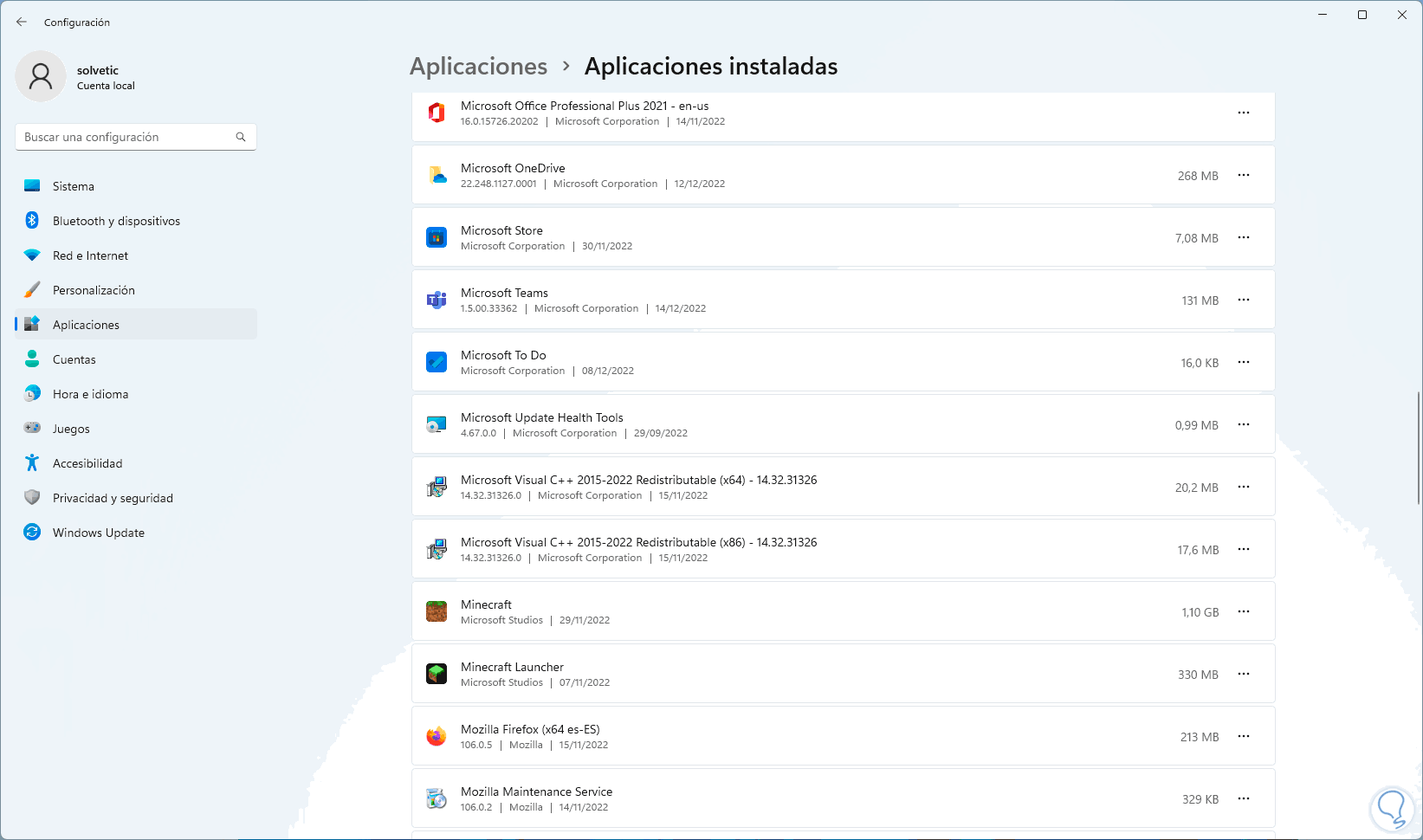Open Windows Update settings section
The height and width of the screenshot is (840, 1423).
tap(98, 533)
